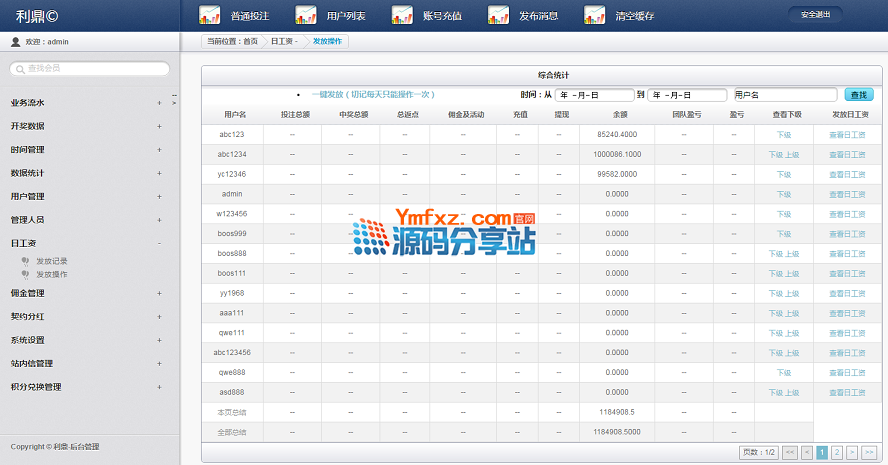Expand the 业务流水 sidebar section
The width and height of the screenshot is (888, 465).
159,103
